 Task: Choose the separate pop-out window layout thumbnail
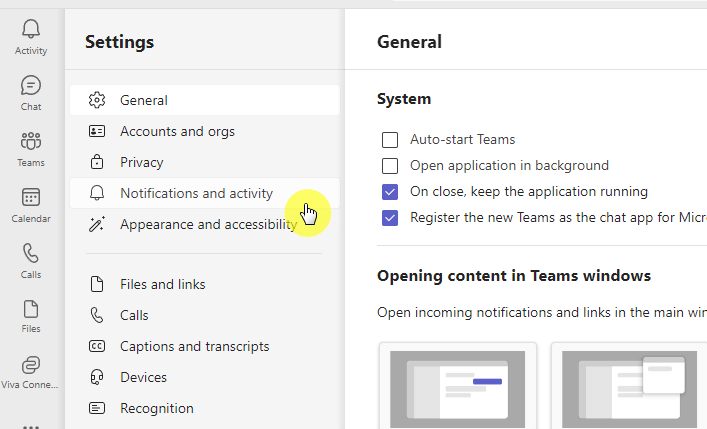pos(629,386)
